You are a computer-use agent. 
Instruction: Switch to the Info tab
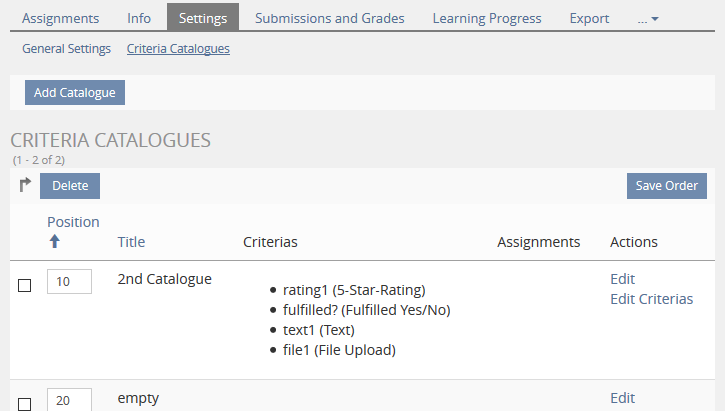(139, 18)
